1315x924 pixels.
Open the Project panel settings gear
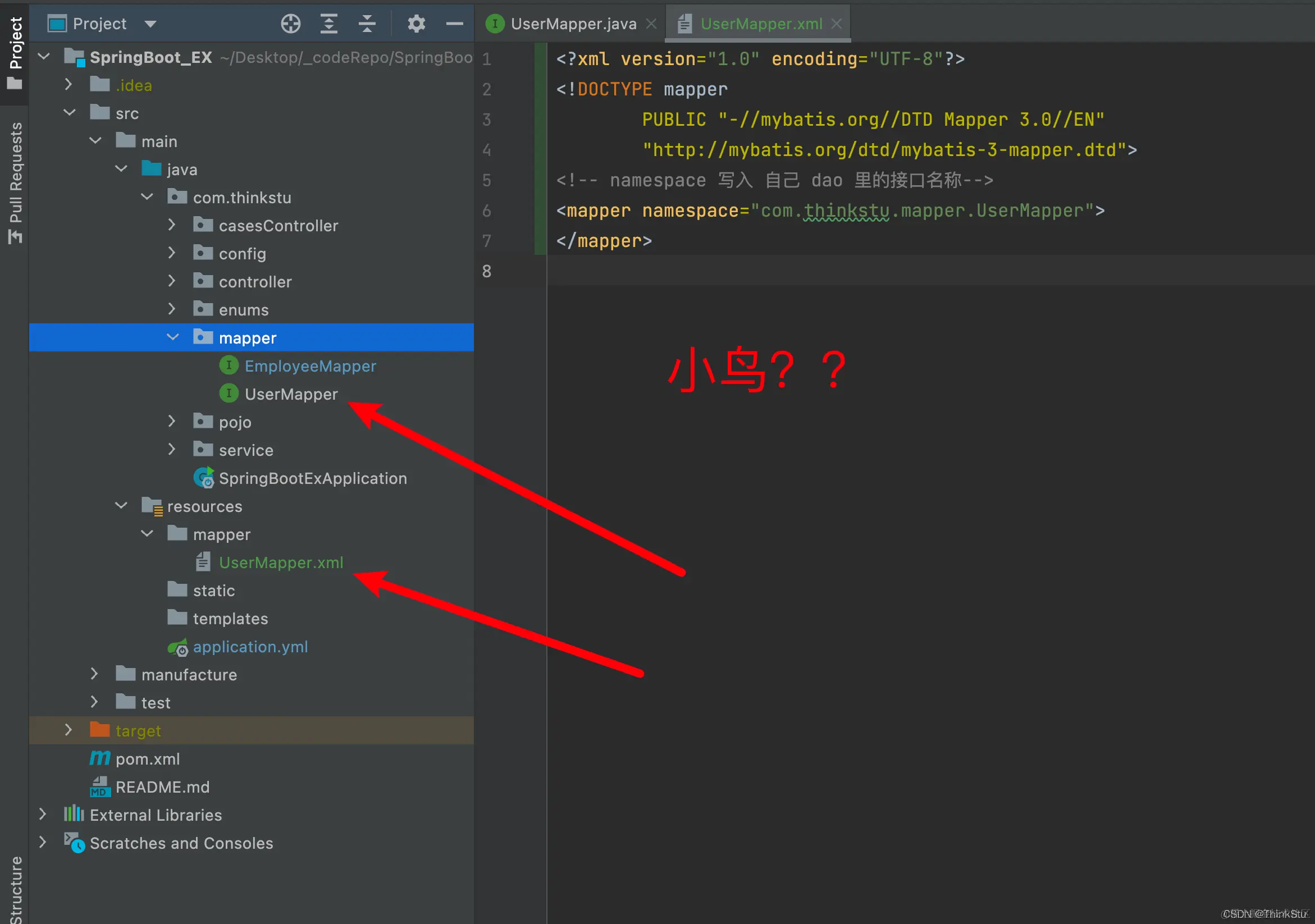click(417, 24)
